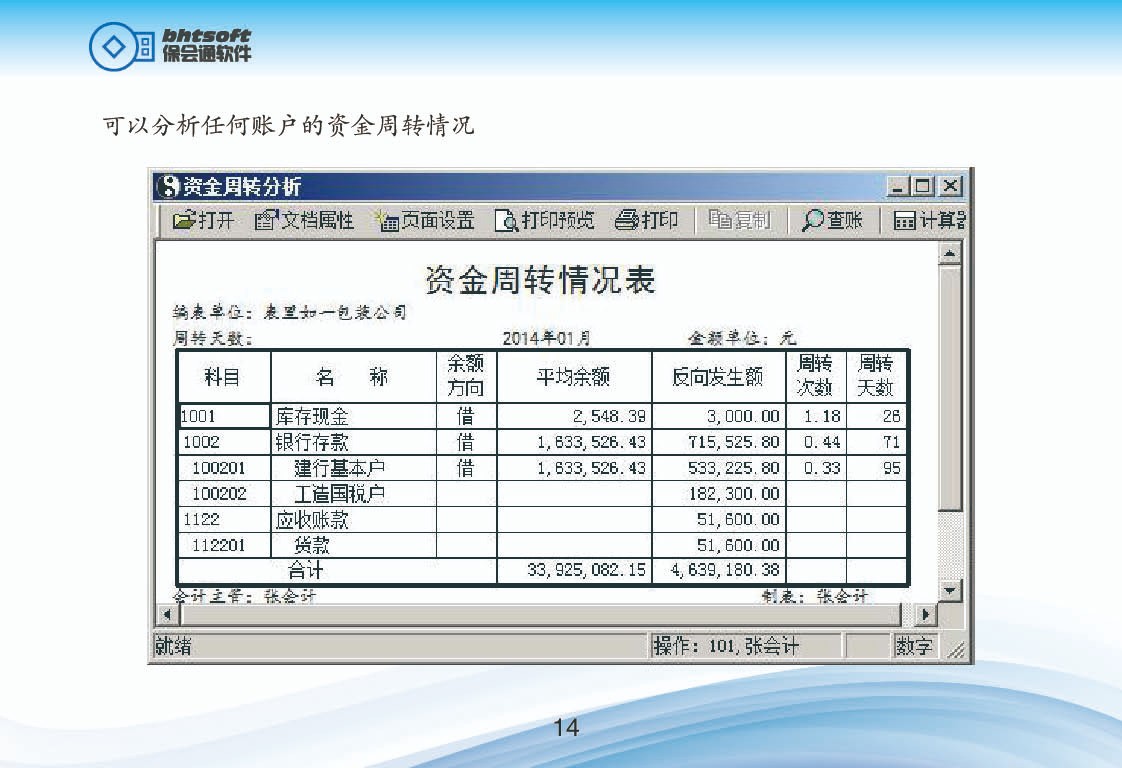Select the 银行存款 account row

coord(312,443)
